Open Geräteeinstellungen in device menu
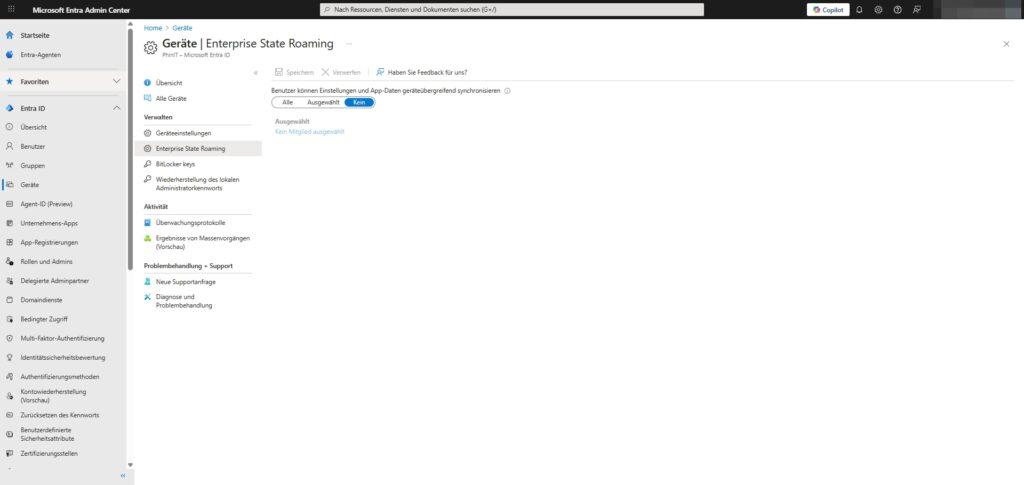1024x485 pixels. coord(183,133)
